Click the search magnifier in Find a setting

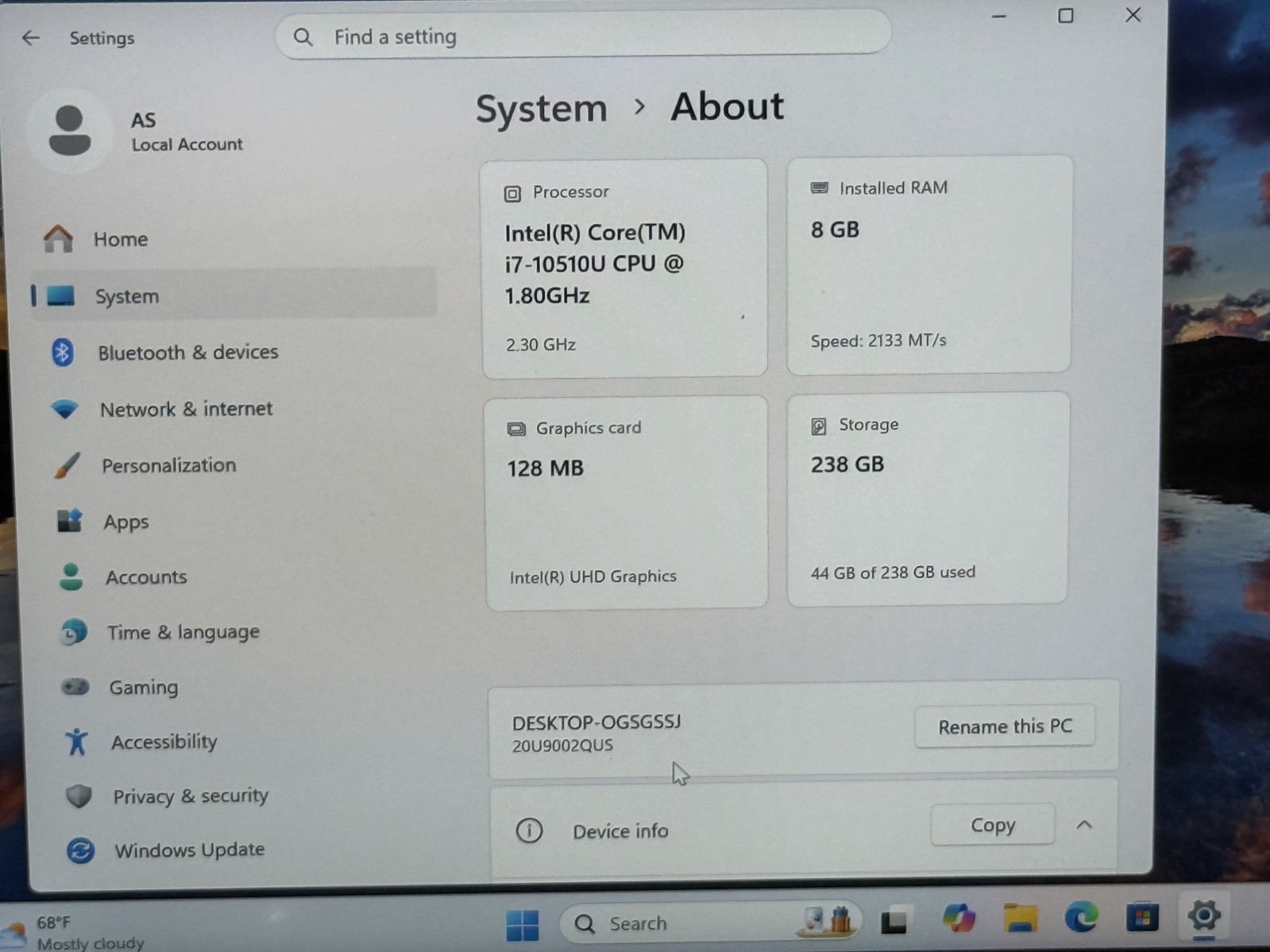(303, 37)
